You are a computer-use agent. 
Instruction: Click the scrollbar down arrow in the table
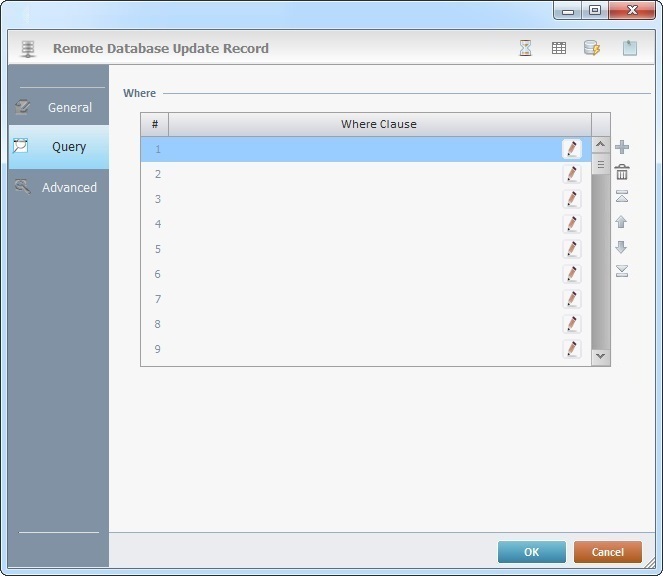click(x=600, y=355)
